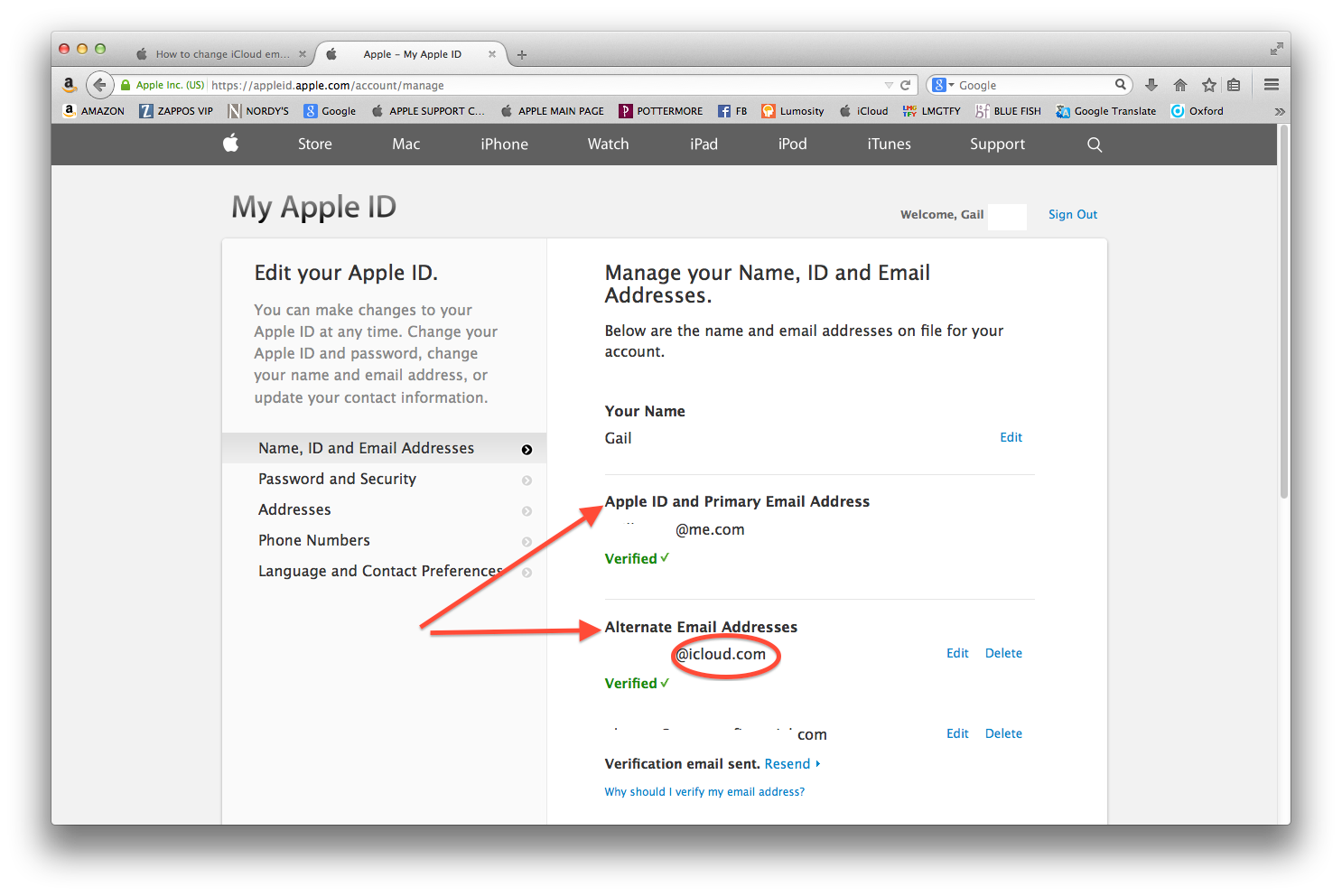1342x896 pixels.
Task: Expand the bookmarks bar overflow chevron
Action: pyautogui.click(x=1279, y=111)
